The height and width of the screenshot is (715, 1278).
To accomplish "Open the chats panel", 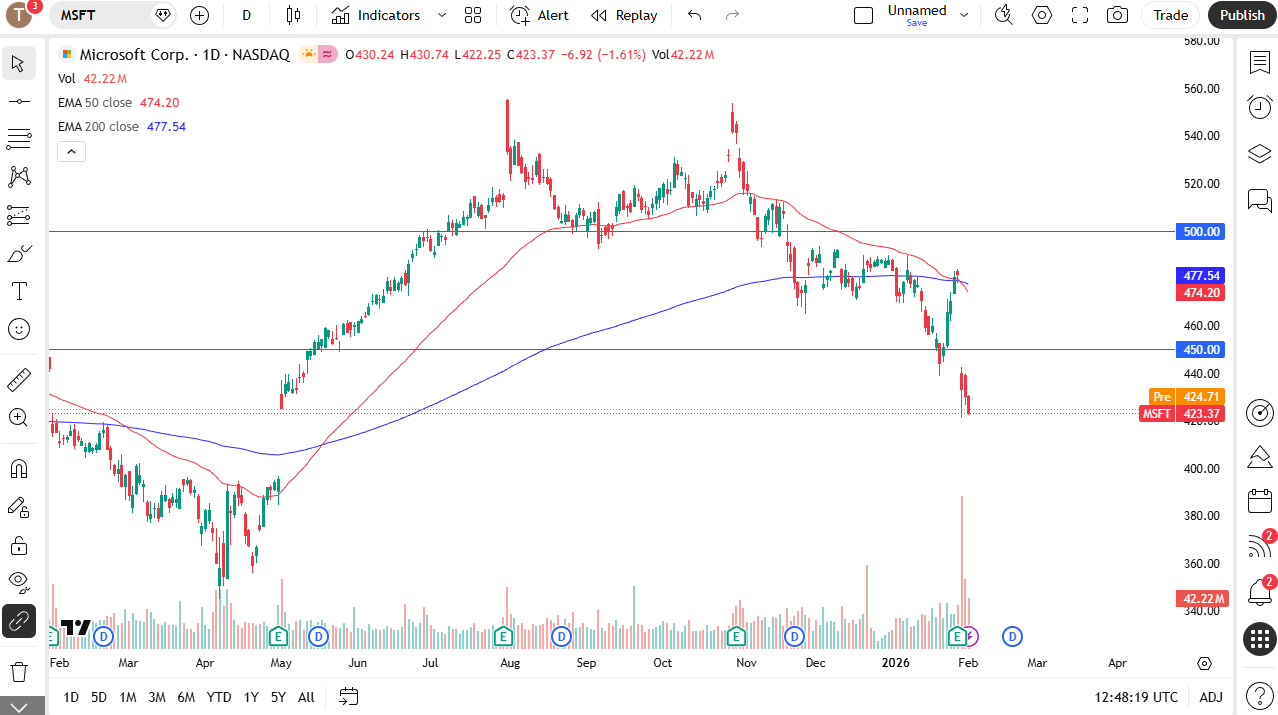I will point(1259,199).
